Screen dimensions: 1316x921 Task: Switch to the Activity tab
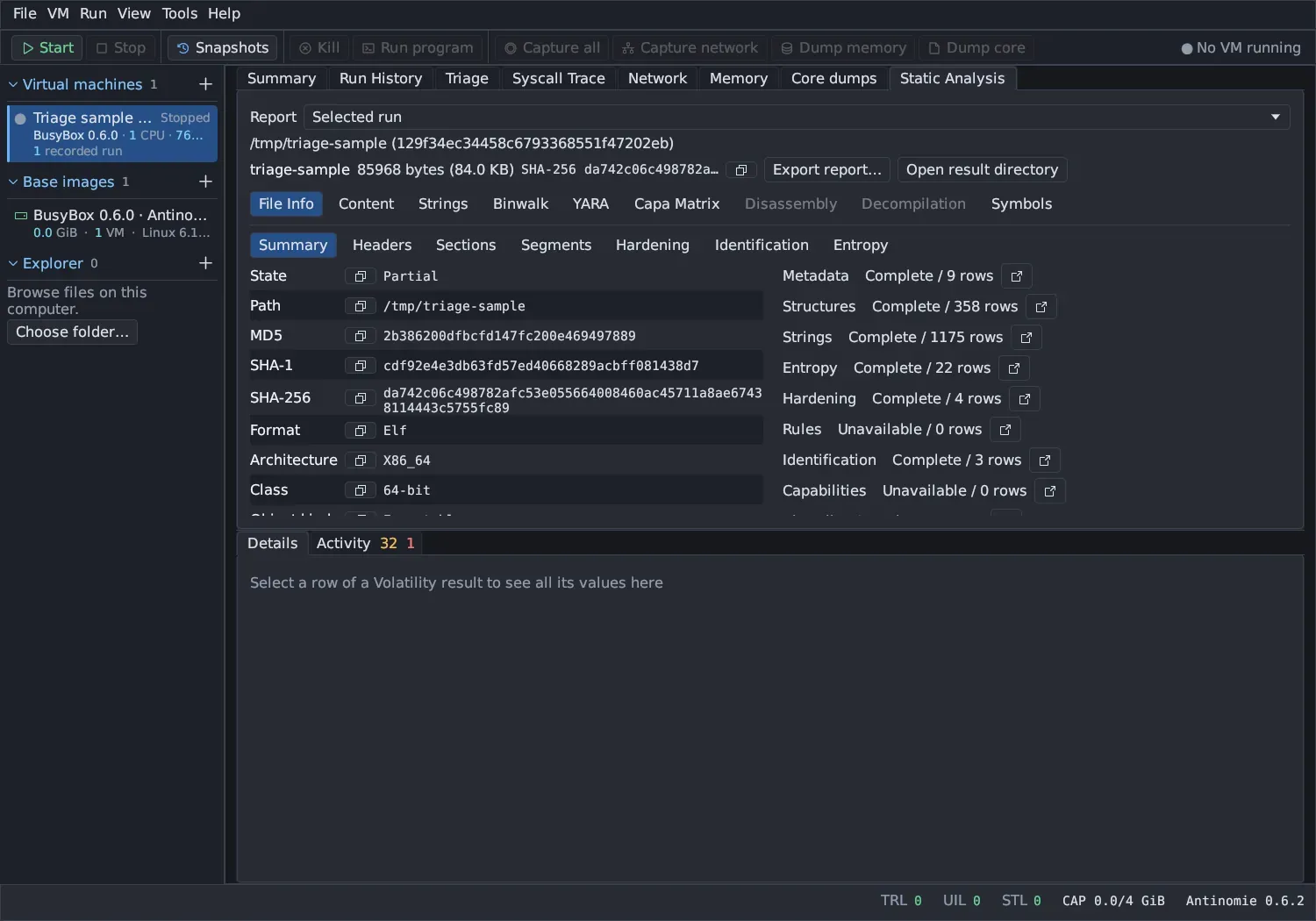point(365,544)
